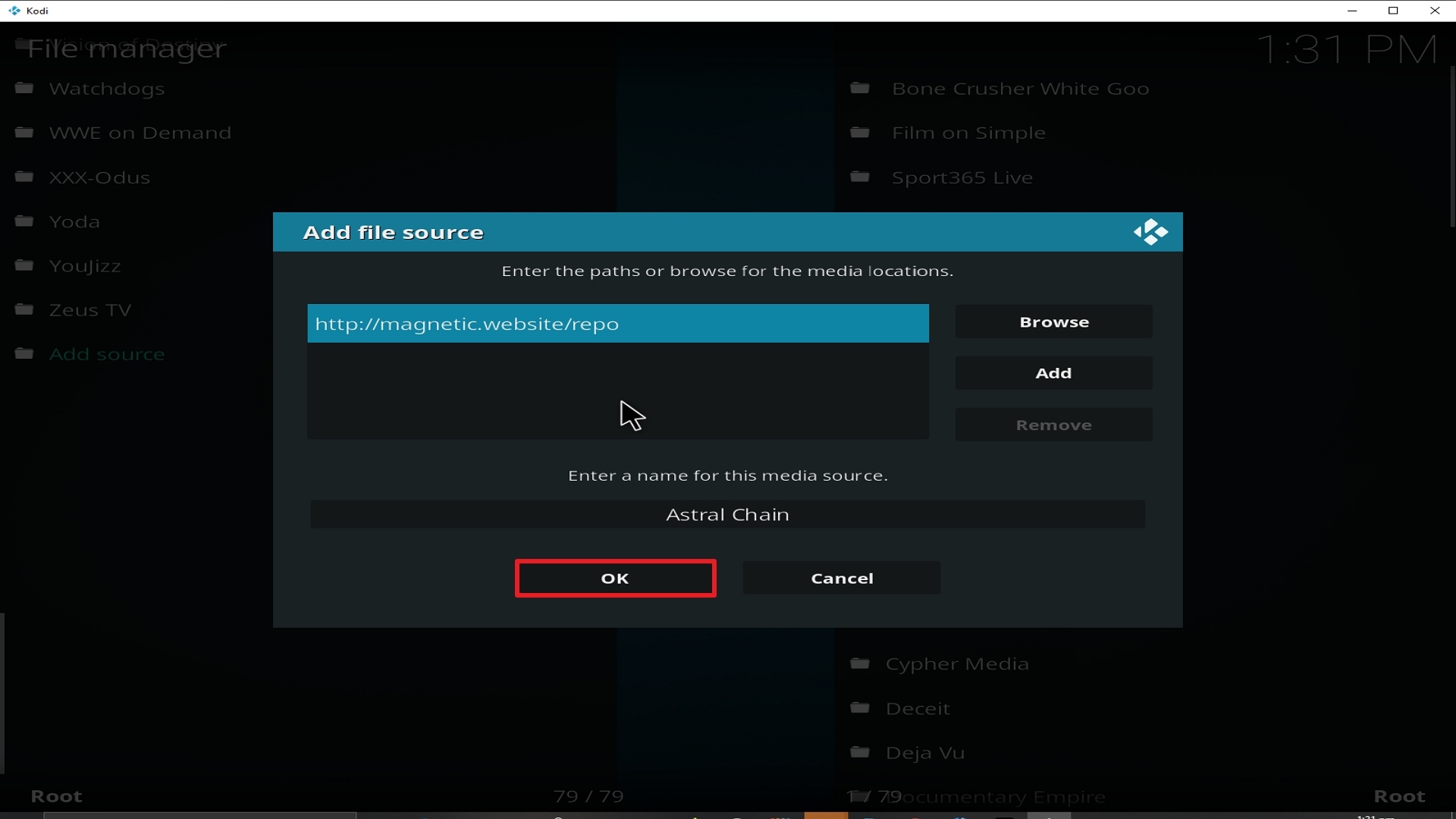Click the Kodi logo in dialog header
Screen dimensions: 1456x819
point(1150,232)
